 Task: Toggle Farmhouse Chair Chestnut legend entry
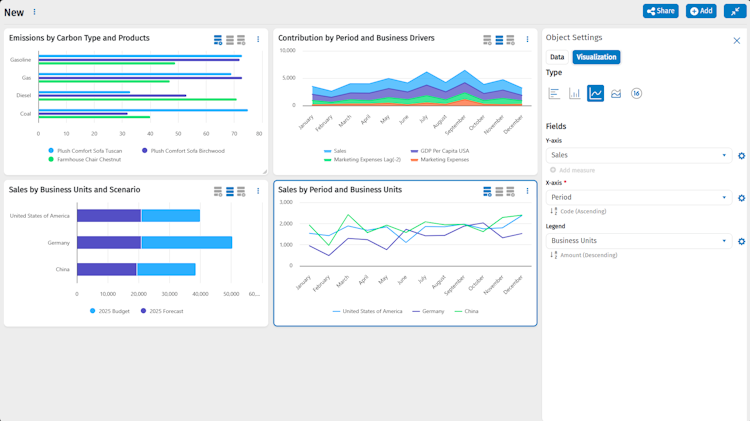[85, 159]
